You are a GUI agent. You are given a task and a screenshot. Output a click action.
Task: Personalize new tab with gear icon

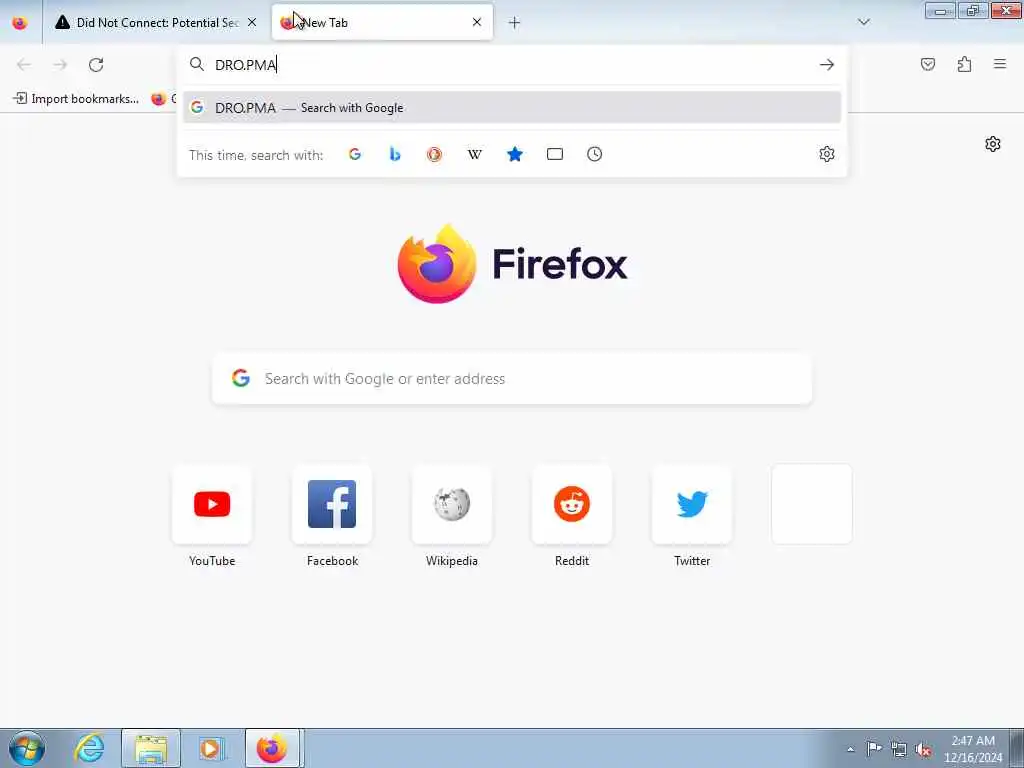pyautogui.click(x=993, y=144)
